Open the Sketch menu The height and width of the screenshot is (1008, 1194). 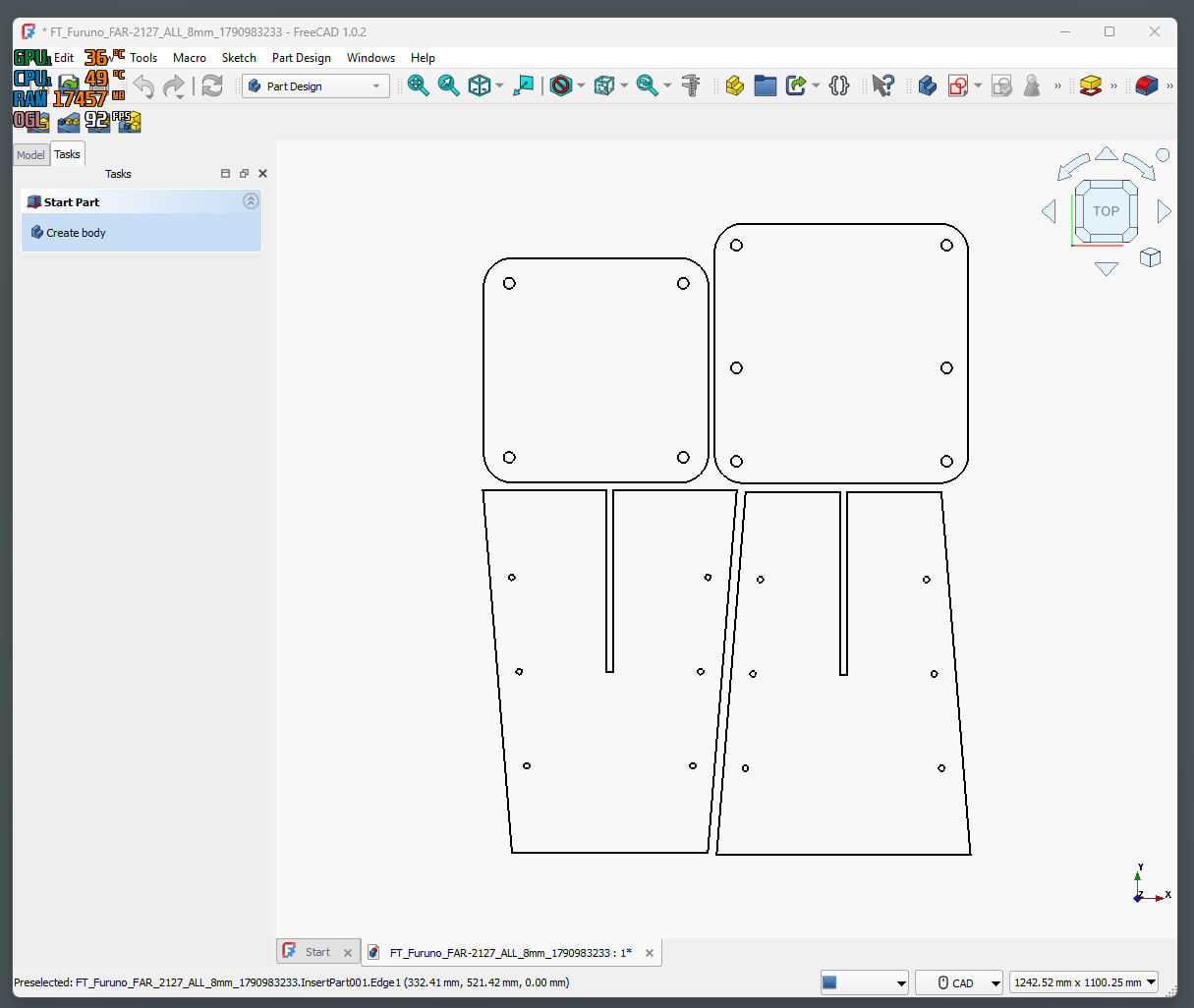coord(239,58)
